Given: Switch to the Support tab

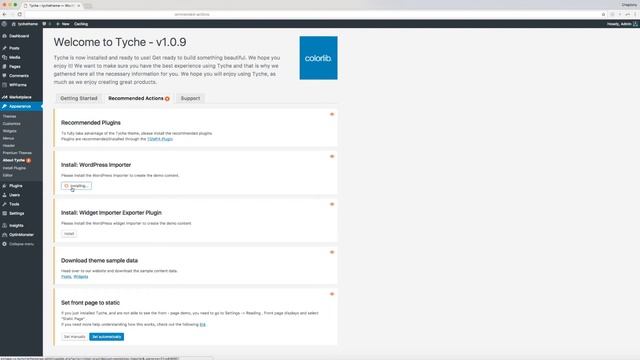Looking at the screenshot, I should click(190, 98).
